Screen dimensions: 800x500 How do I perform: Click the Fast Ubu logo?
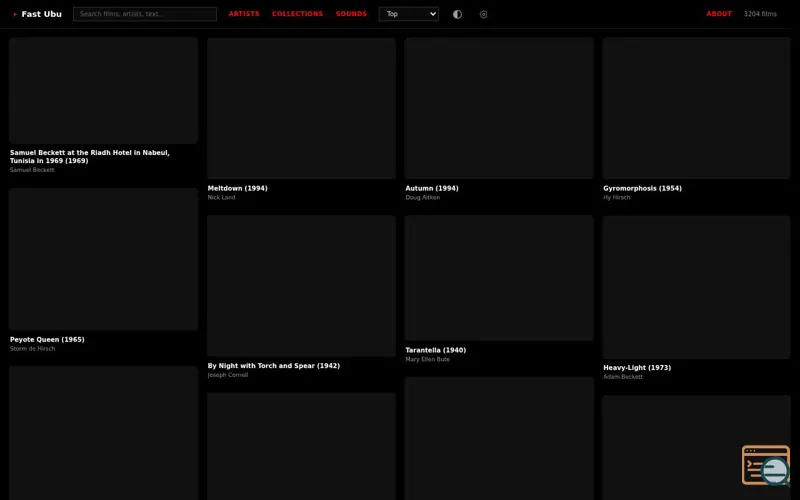tap(37, 14)
